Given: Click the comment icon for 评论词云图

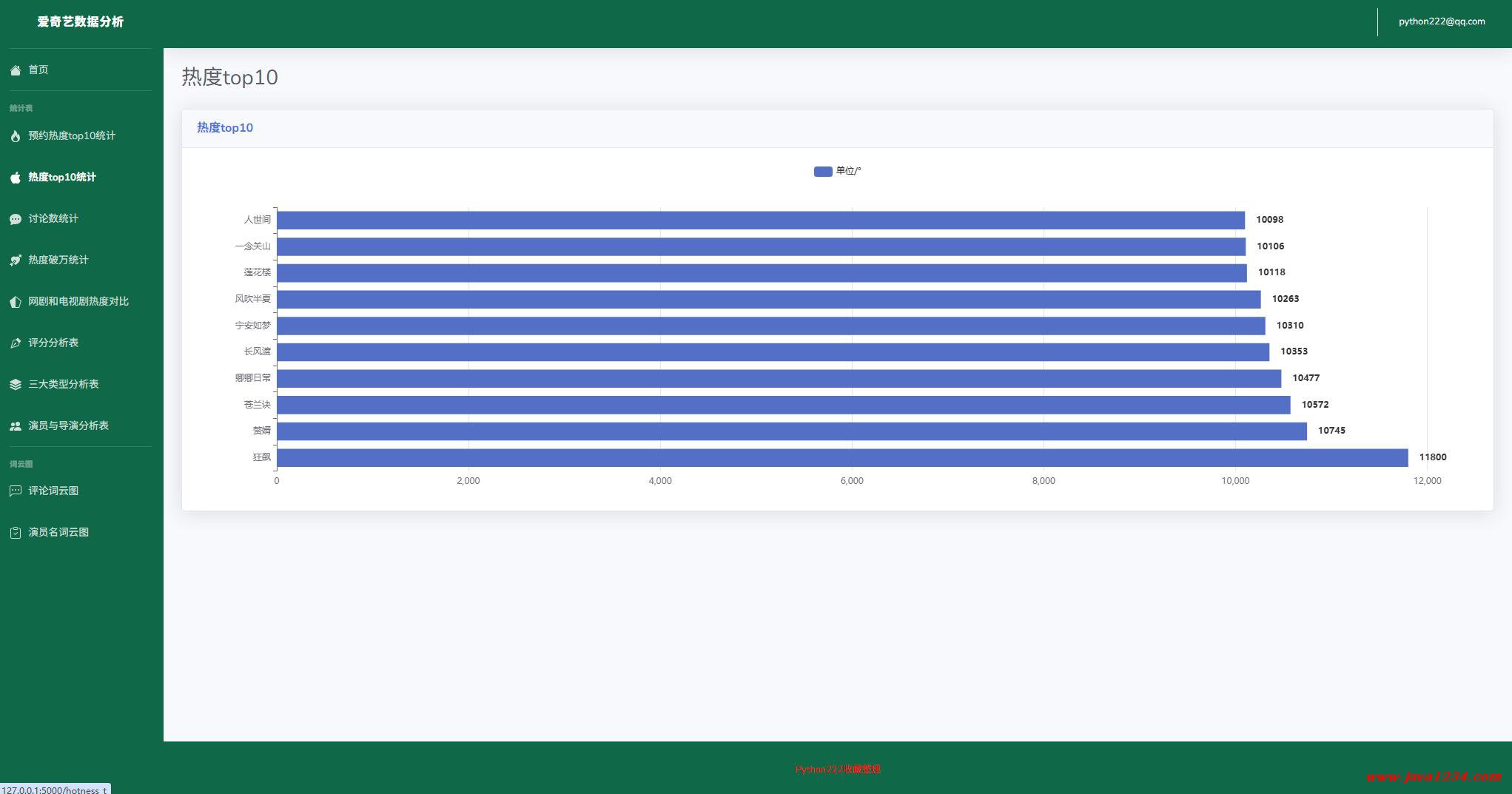Looking at the screenshot, I should pyautogui.click(x=15, y=491).
